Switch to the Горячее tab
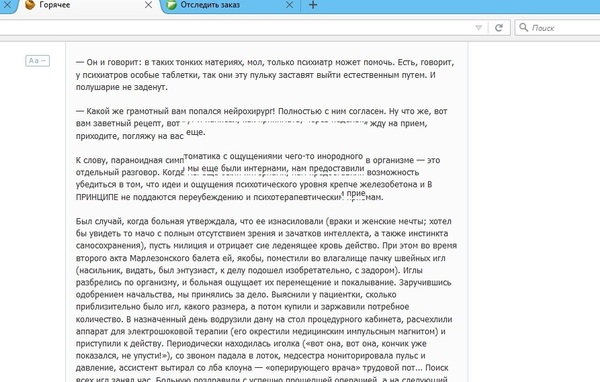This screenshot has height=382, width=600. click(x=86, y=5)
